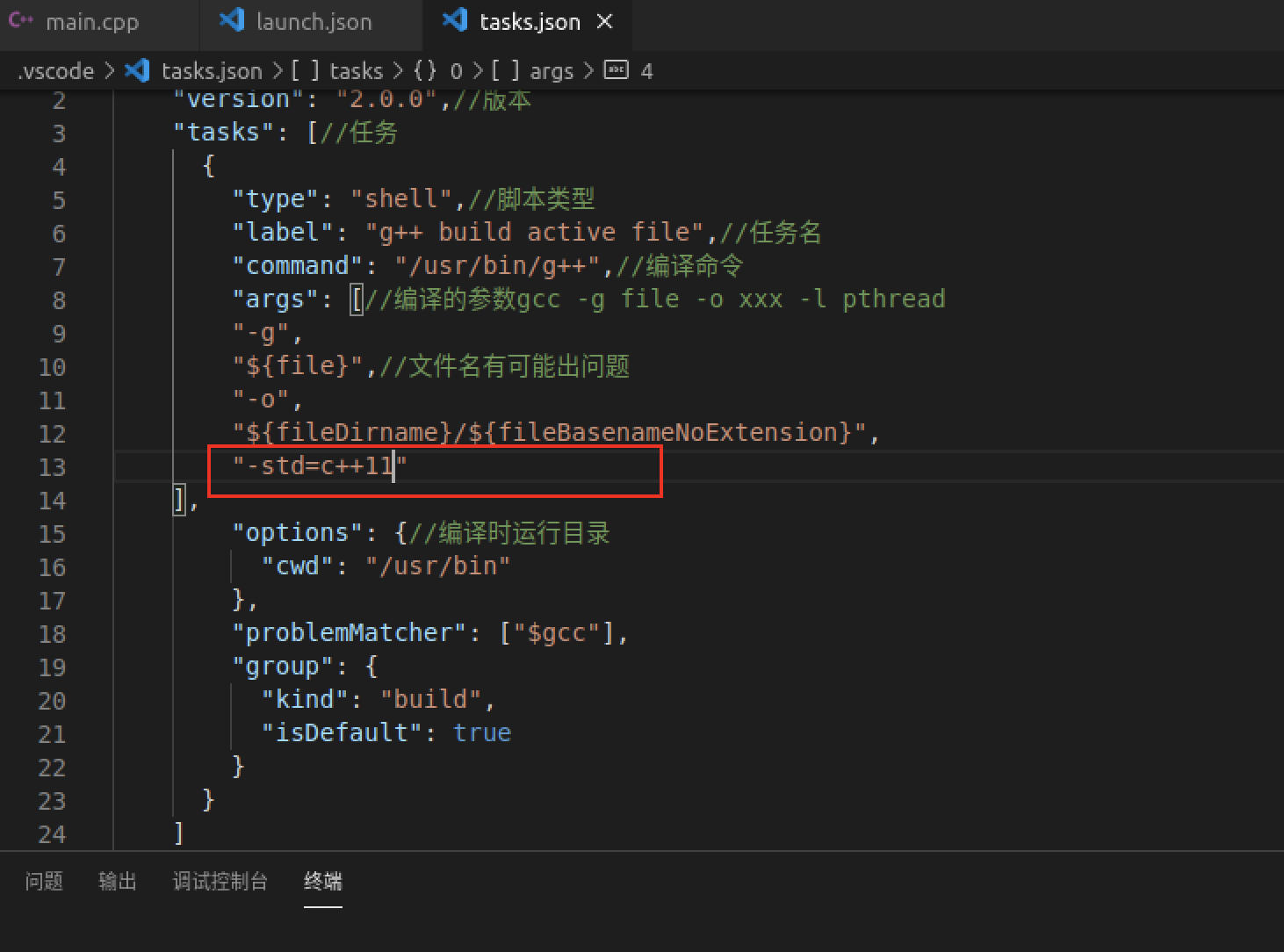
Task: Open the 调试控制台 (Debug Console) panel tab
Action: (220, 881)
